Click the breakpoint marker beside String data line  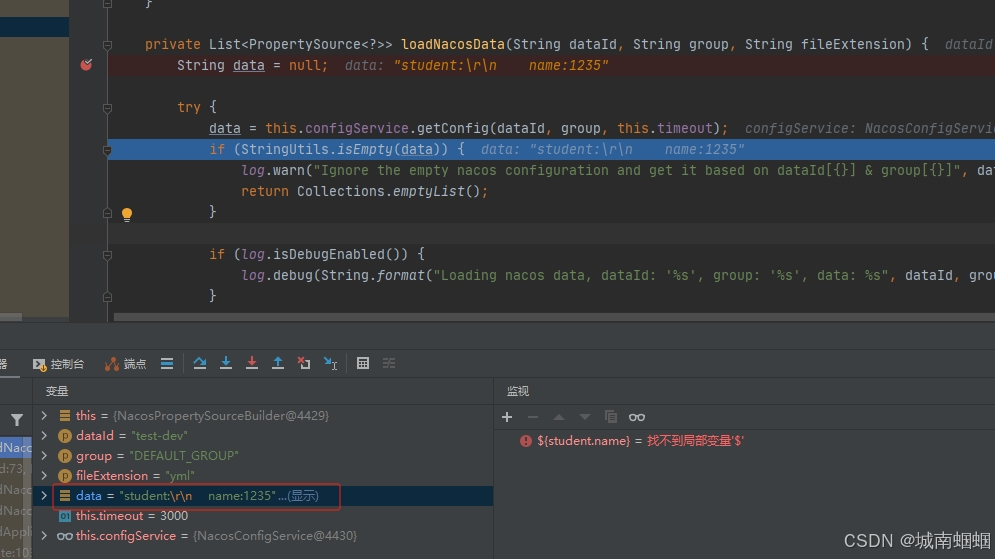(86, 65)
